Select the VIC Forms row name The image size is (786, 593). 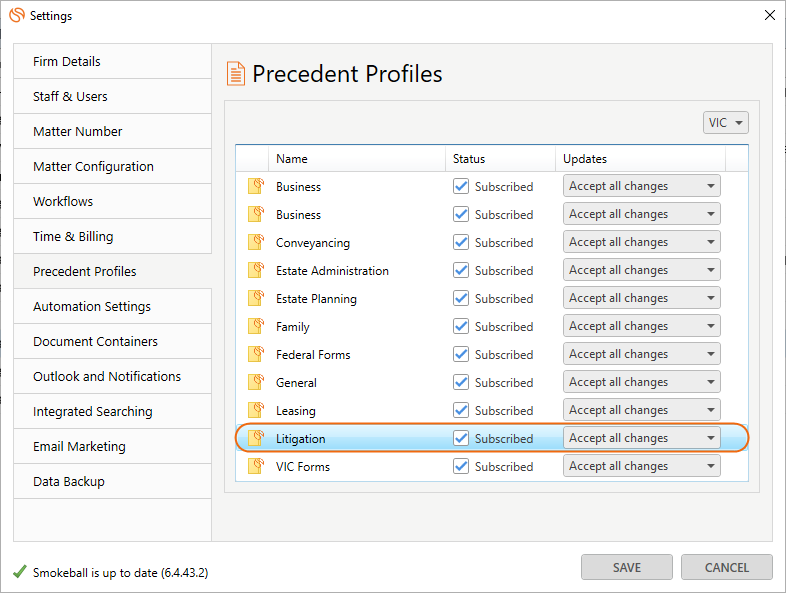[303, 467]
